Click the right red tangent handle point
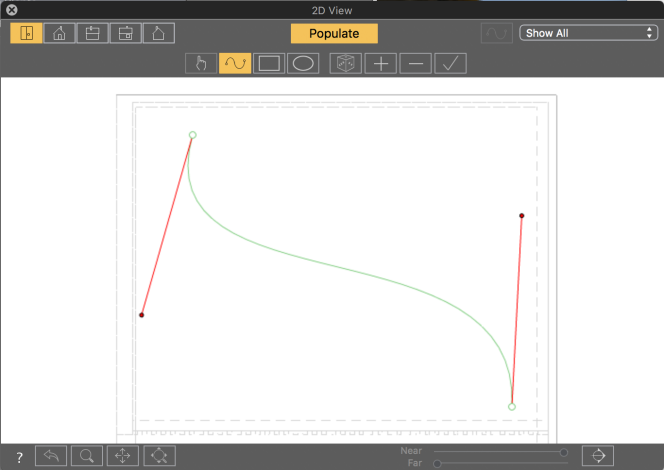 522,216
